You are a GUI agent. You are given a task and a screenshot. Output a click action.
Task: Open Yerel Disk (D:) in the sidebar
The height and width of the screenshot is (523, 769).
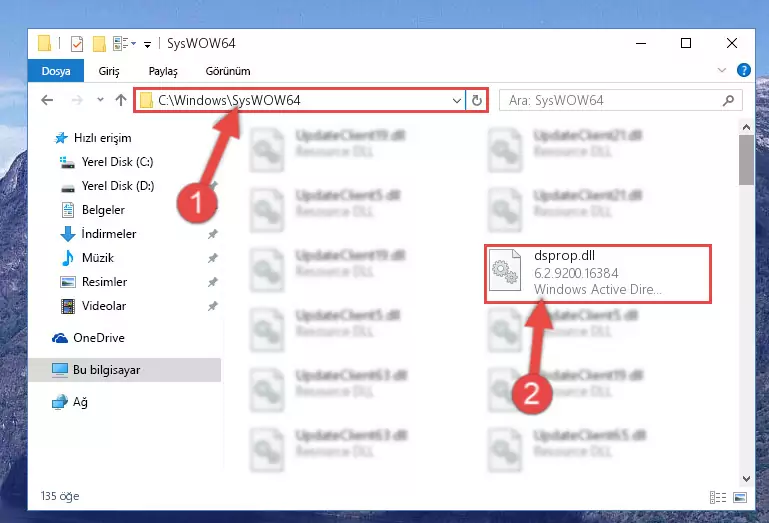pyautogui.click(x=118, y=186)
